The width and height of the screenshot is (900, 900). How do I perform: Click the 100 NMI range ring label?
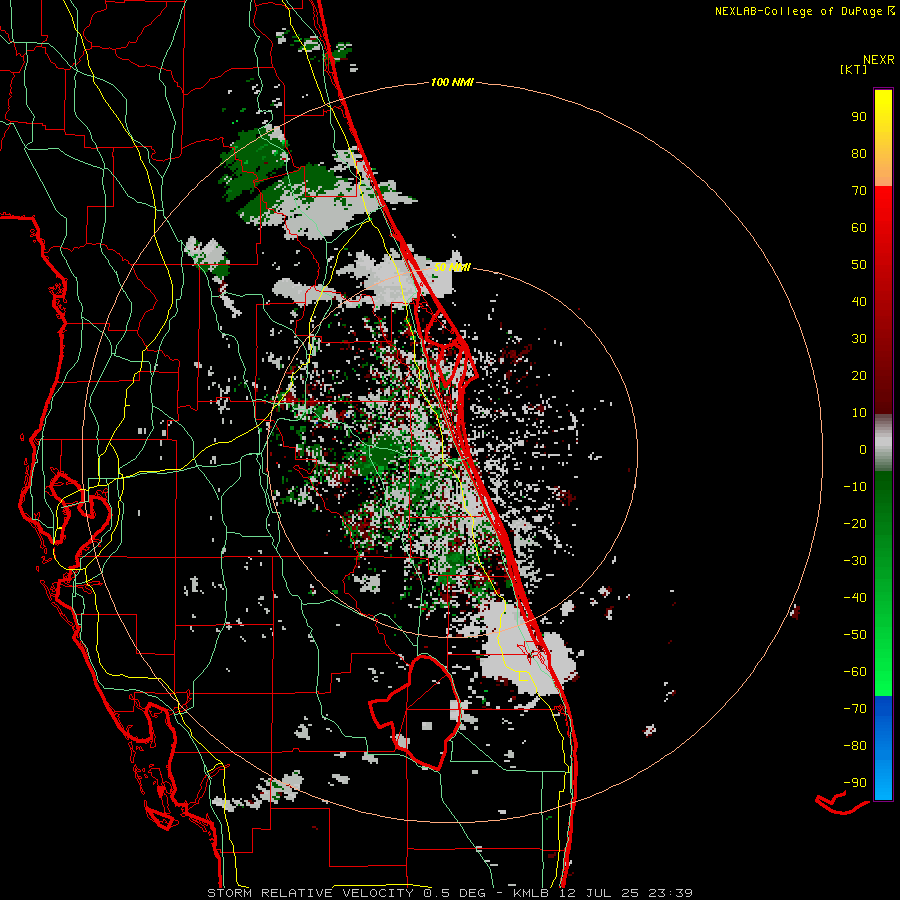click(452, 83)
